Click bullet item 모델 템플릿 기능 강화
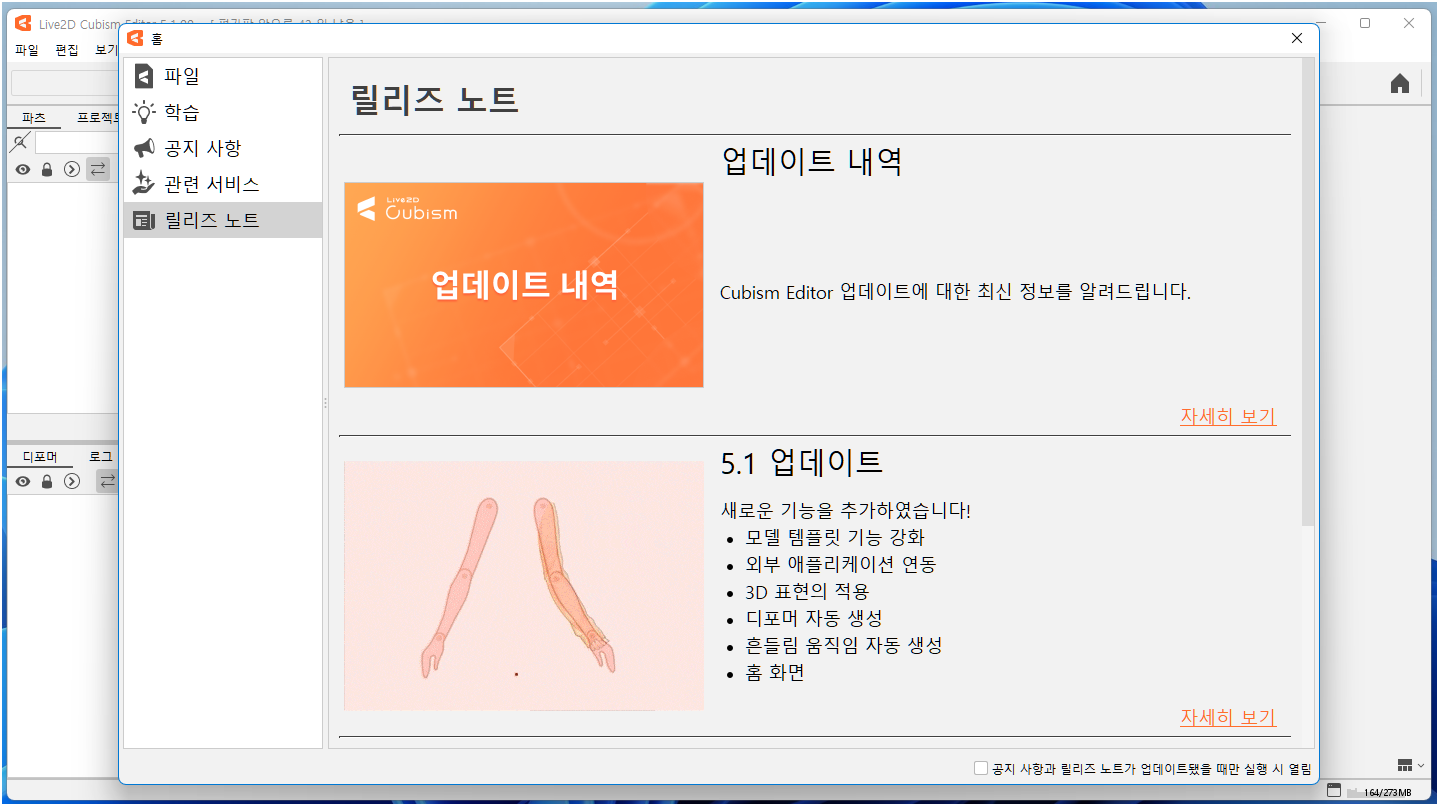Screen dimensions: 1439x806 tap(835, 538)
